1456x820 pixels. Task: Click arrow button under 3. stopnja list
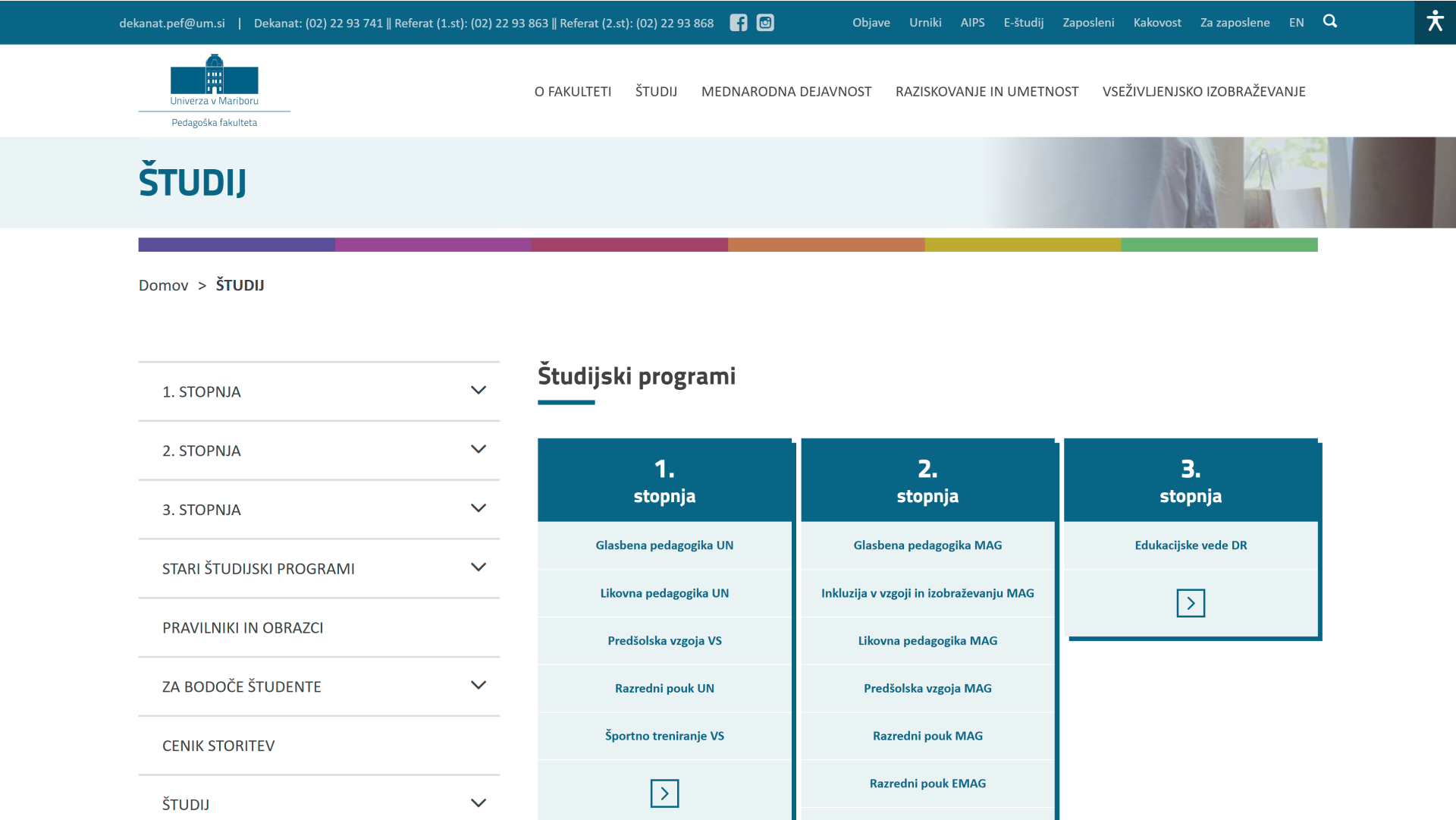tap(1191, 603)
